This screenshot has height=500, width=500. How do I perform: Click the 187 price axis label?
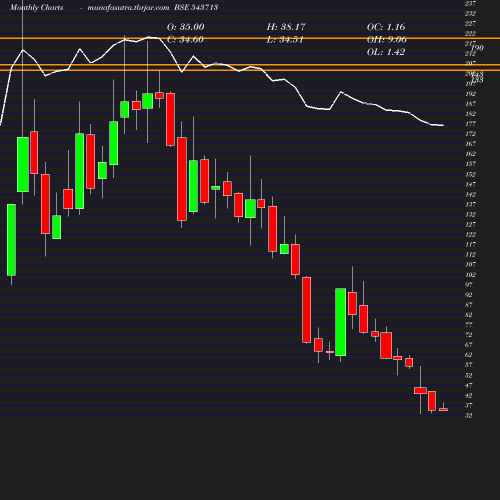coord(470,104)
